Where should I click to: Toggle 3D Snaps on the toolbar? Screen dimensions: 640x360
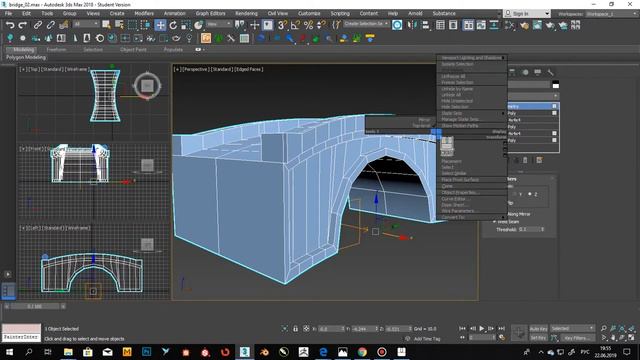coord(282,25)
